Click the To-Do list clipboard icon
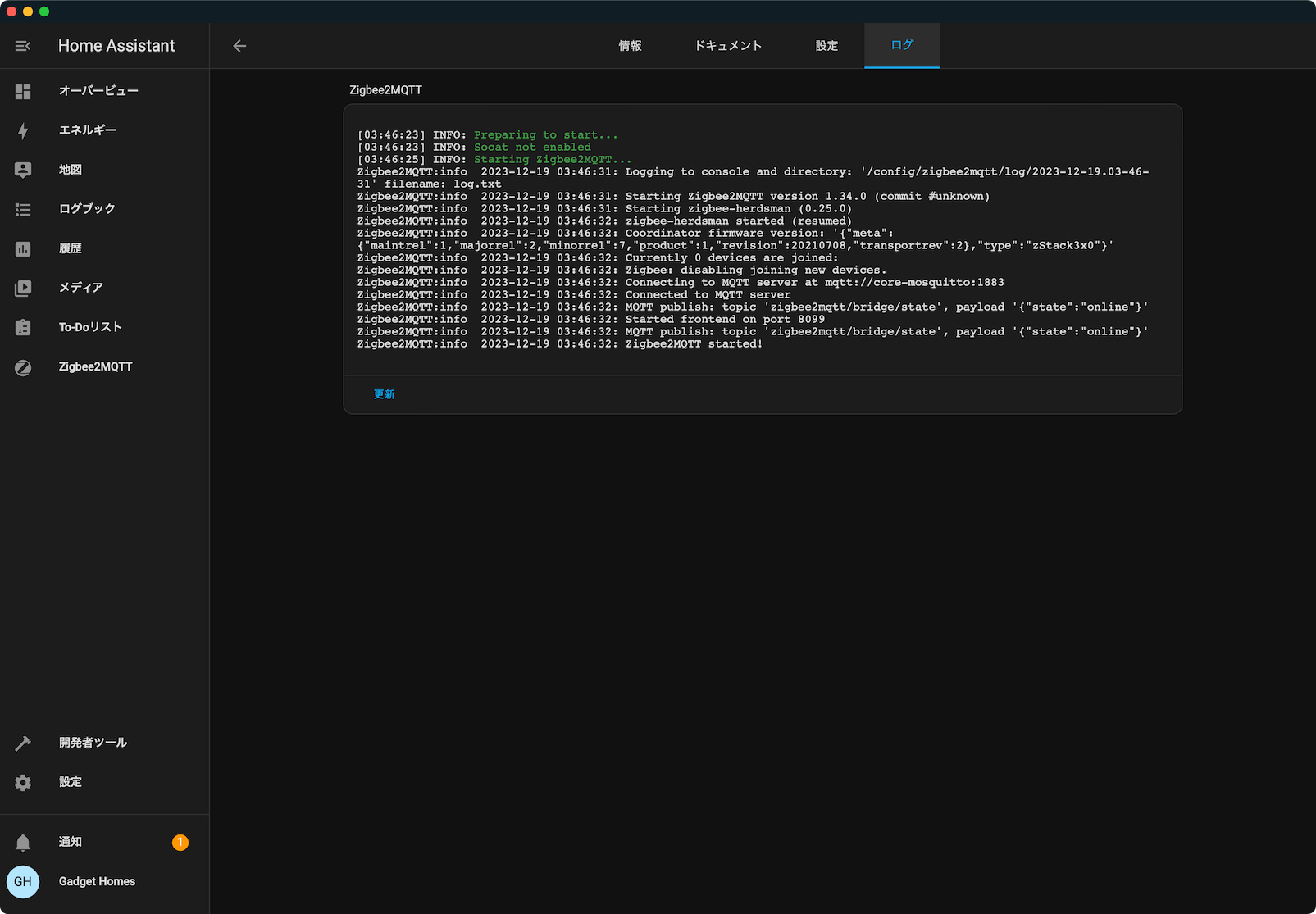 tap(23, 328)
